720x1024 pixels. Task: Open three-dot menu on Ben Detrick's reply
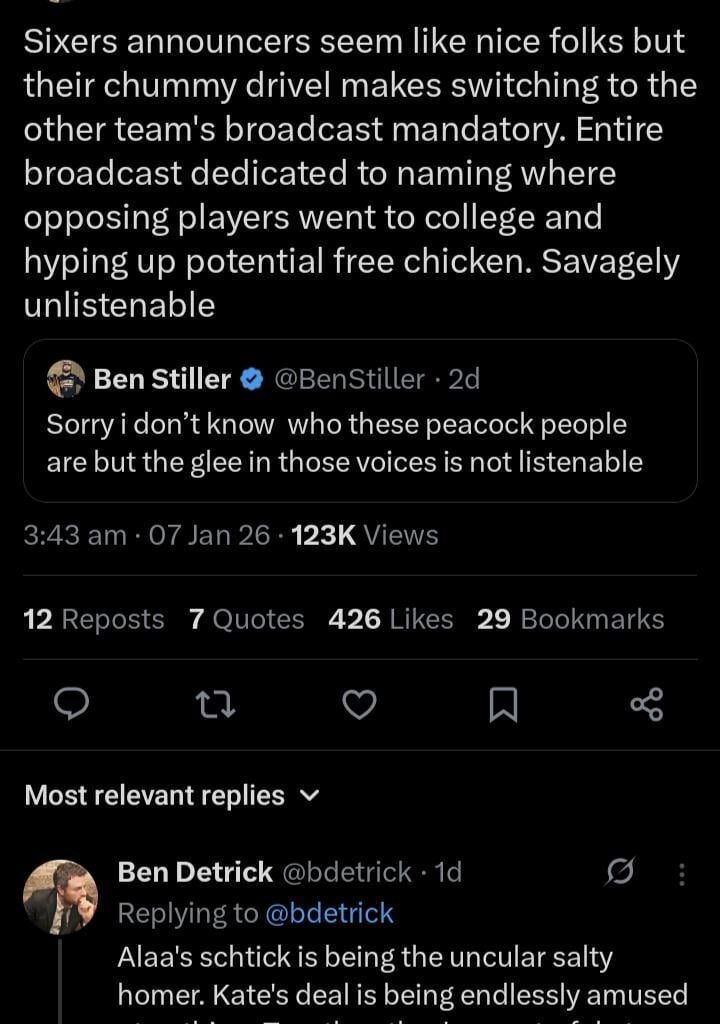click(682, 874)
